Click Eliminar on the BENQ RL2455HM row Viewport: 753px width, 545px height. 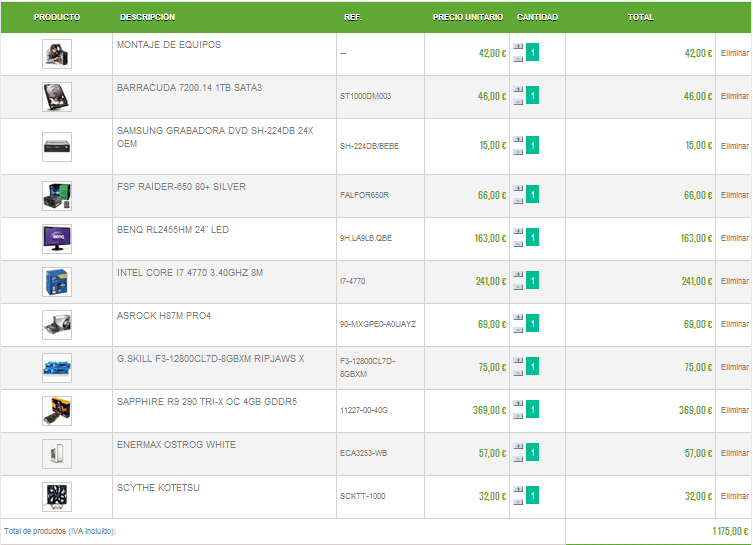pos(734,238)
